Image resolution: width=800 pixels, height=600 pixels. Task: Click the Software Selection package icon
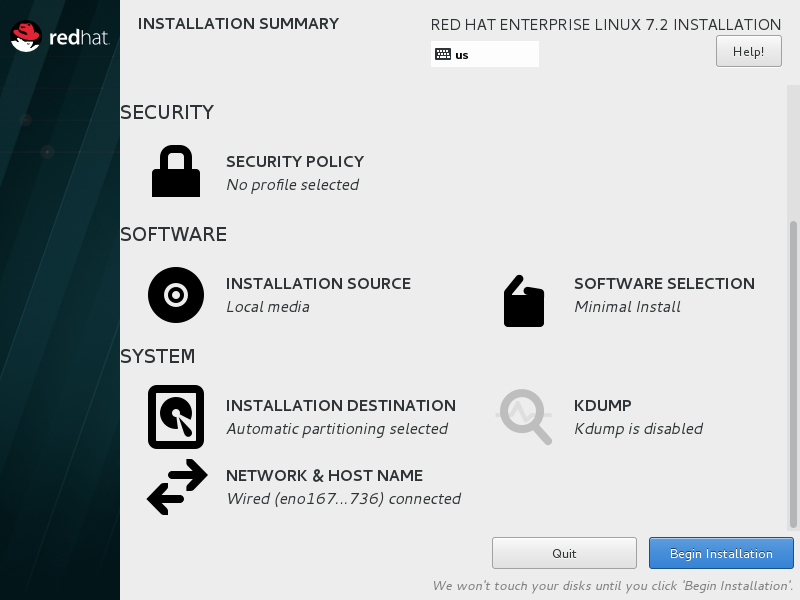pos(524,301)
